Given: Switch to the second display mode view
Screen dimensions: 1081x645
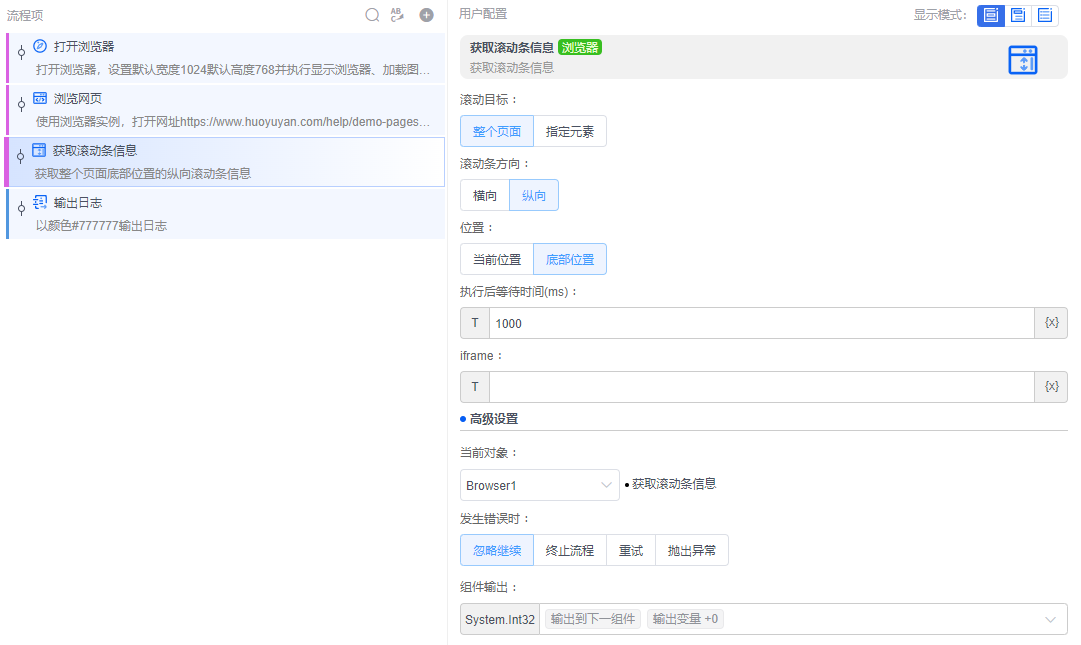Looking at the screenshot, I should (x=1018, y=15).
